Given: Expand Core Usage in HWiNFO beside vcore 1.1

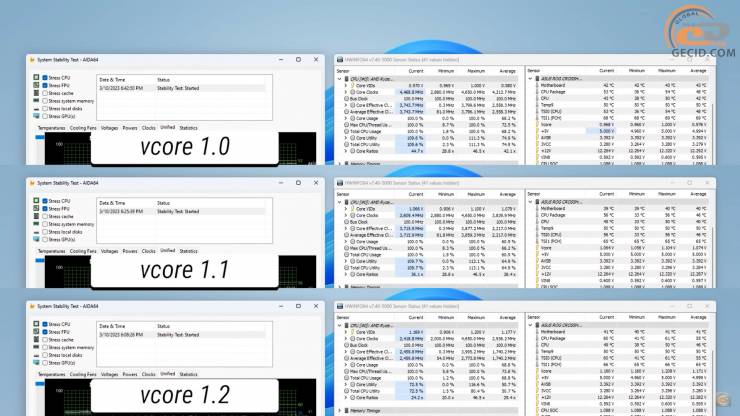Looking at the screenshot, I should [x=346, y=241].
